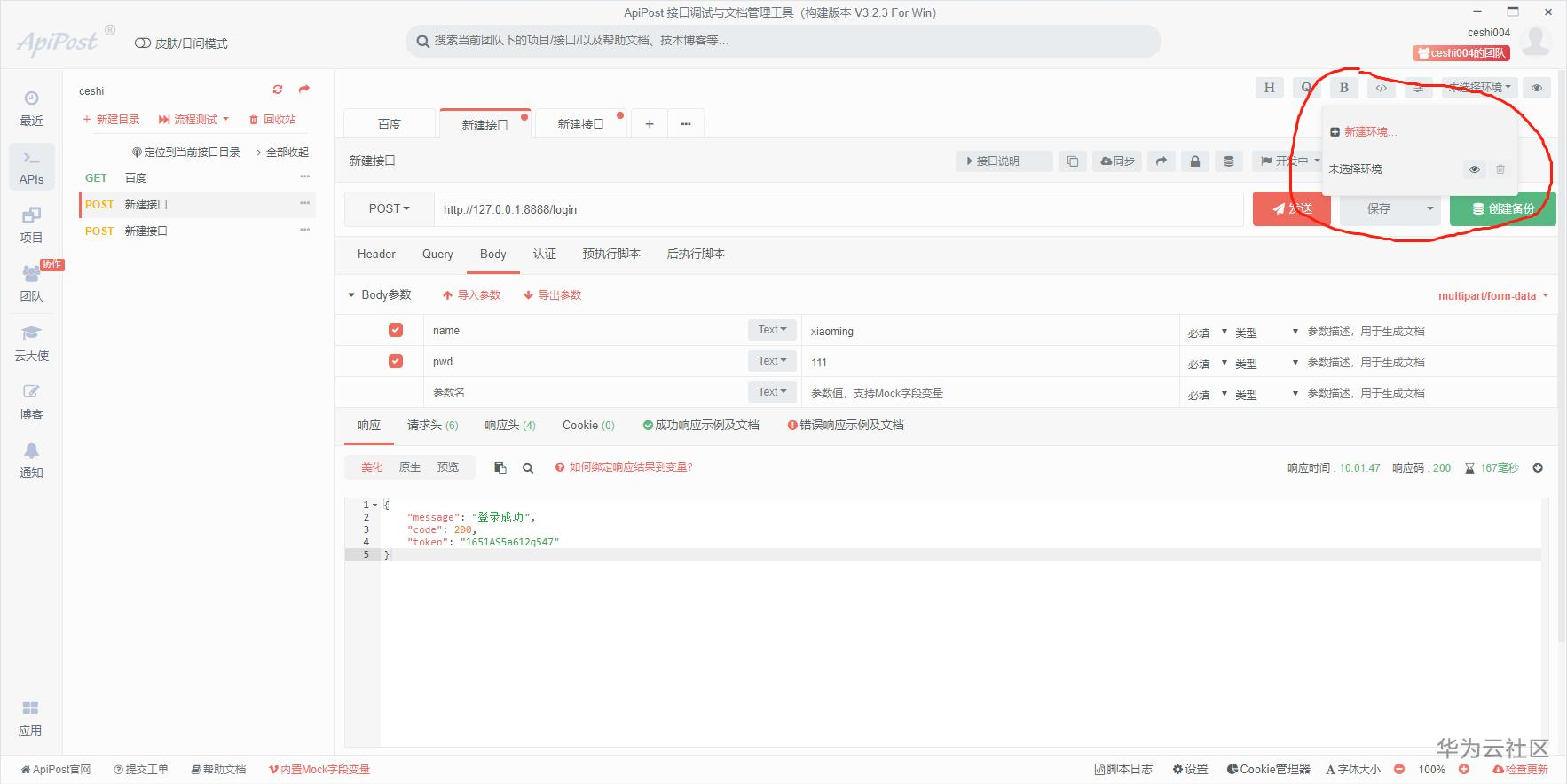
Task: Click the increase font size plus icon
Action: [1464, 769]
